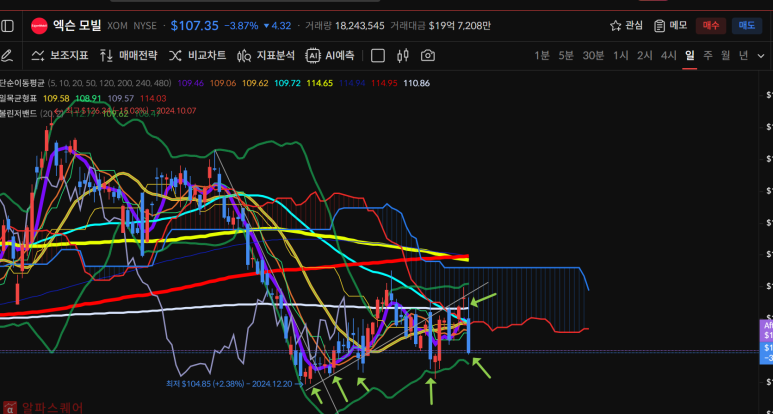Screen dimensions: 773x414
Task: Click the XOM ticker symbol
Action: coord(117,26)
